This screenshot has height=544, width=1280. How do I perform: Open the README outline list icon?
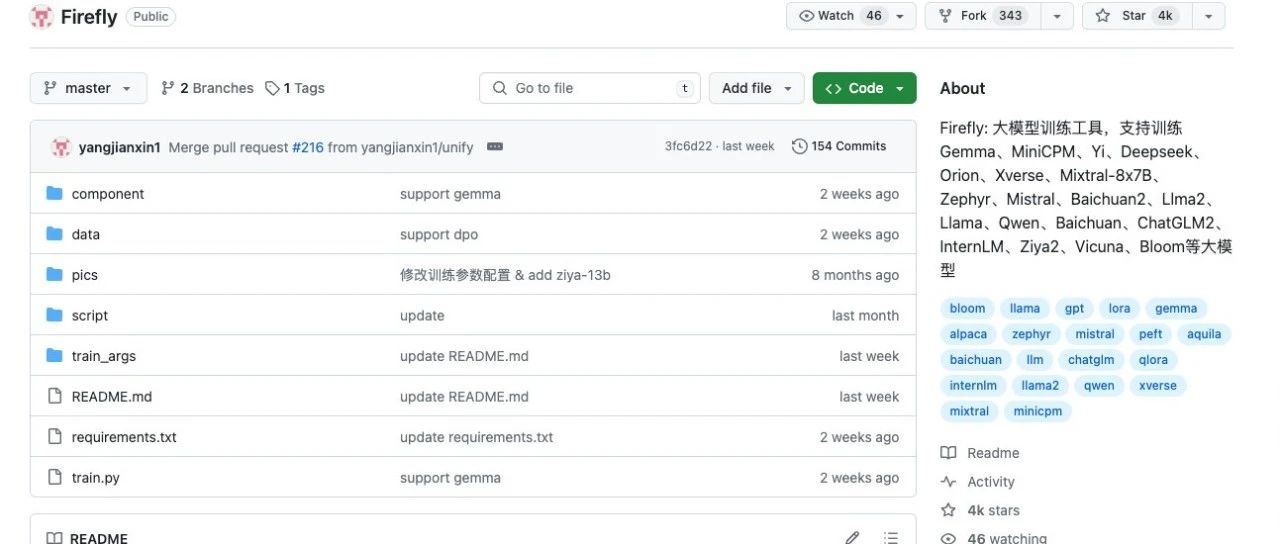892,537
